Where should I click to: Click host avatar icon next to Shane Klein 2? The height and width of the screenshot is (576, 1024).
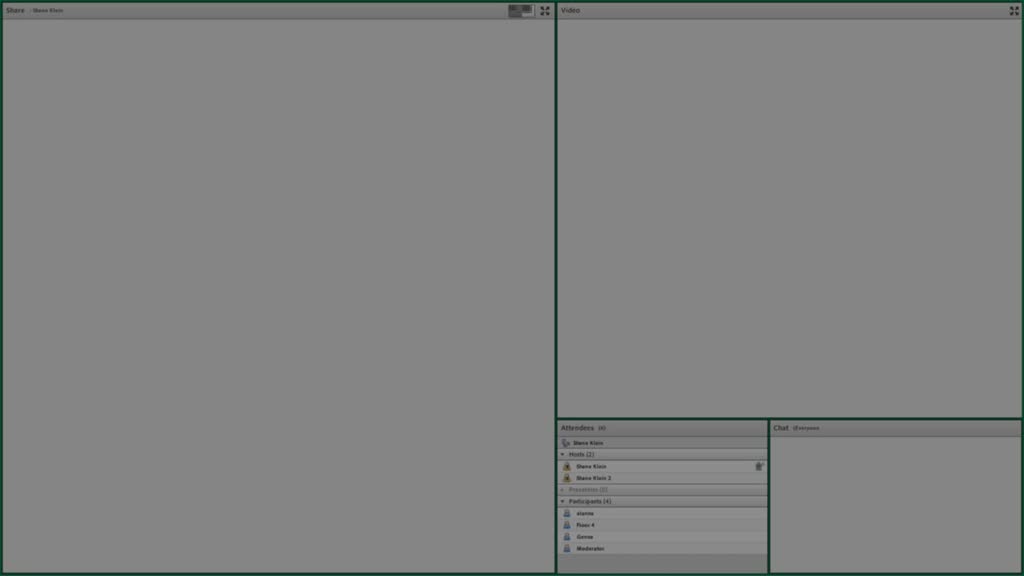pos(567,478)
